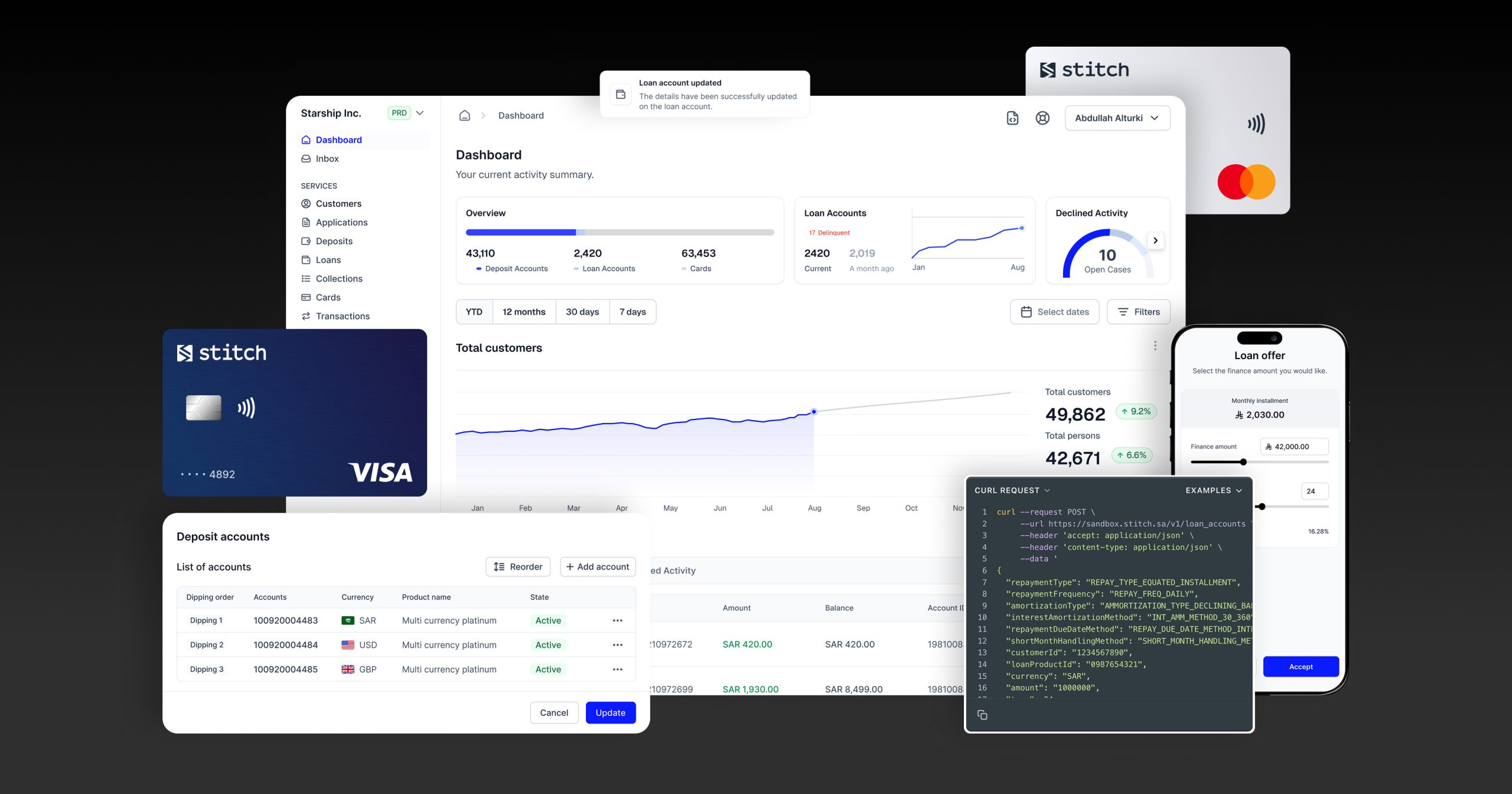The image size is (1512, 794).
Task: Click the SAR 1,930.00 amount cell
Action: [750, 689]
